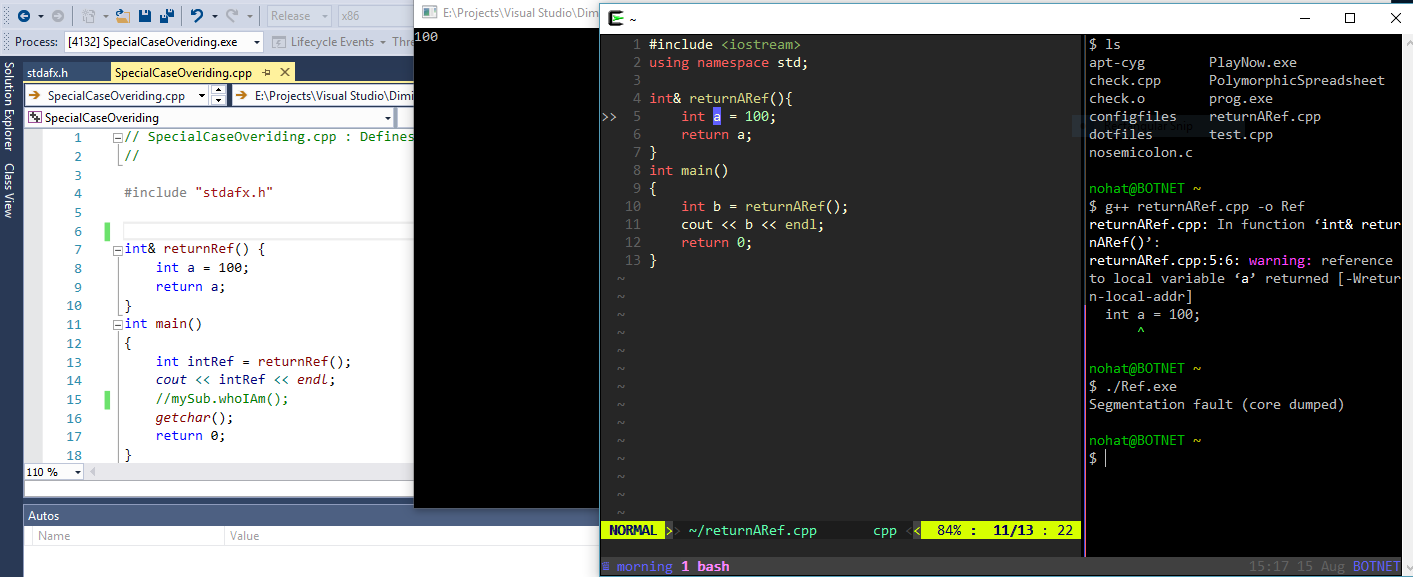Open the 110 % zoom level dropdown

coord(78,472)
